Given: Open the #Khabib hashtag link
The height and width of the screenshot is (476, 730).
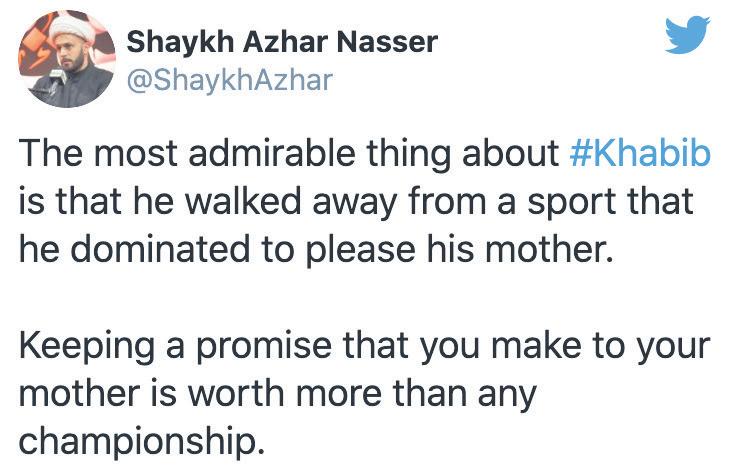Looking at the screenshot, I should [x=640, y=153].
